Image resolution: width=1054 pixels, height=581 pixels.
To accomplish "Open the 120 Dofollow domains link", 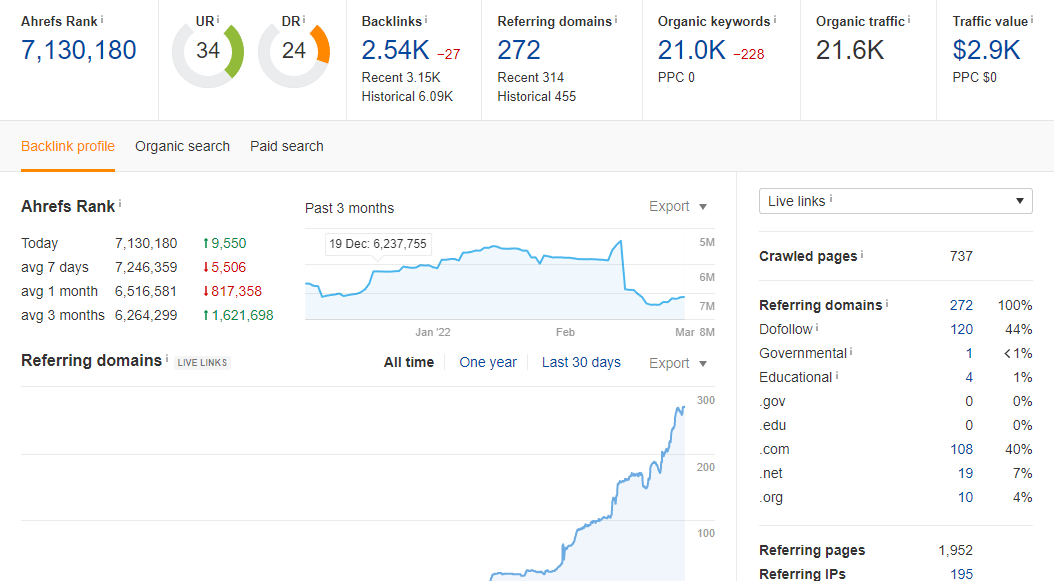I will click(x=961, y=330).
